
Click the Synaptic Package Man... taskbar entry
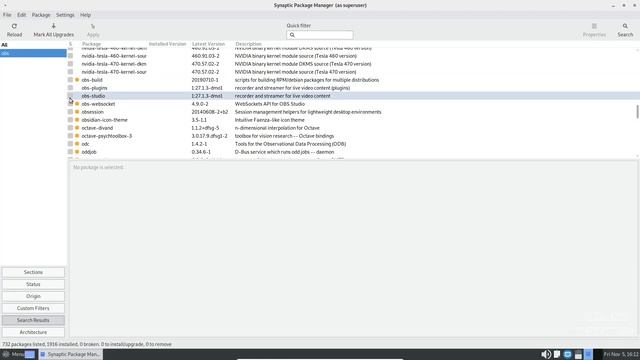coord(70,354)
